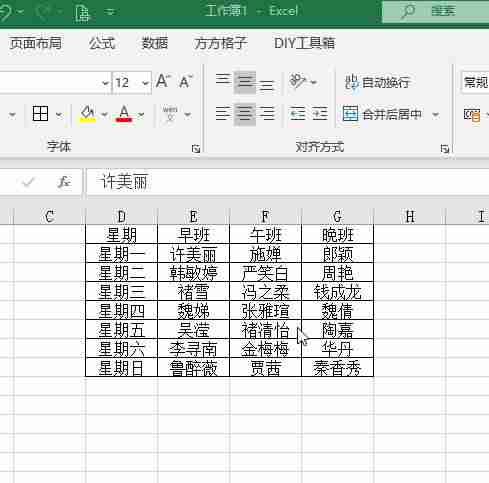
Task: Click the font size box showing 12
Action: point(126,82)
